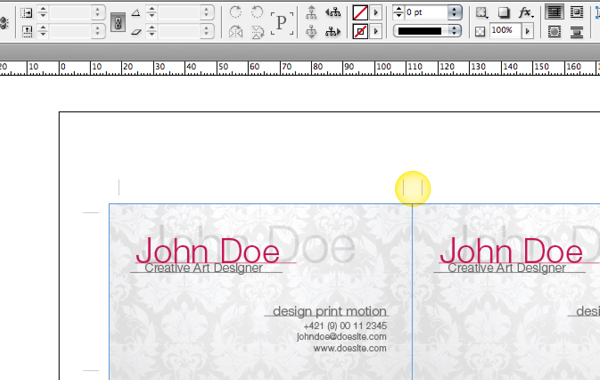Rotate selection 90° clockwise
600x380 pixels.
coord(235,12)
